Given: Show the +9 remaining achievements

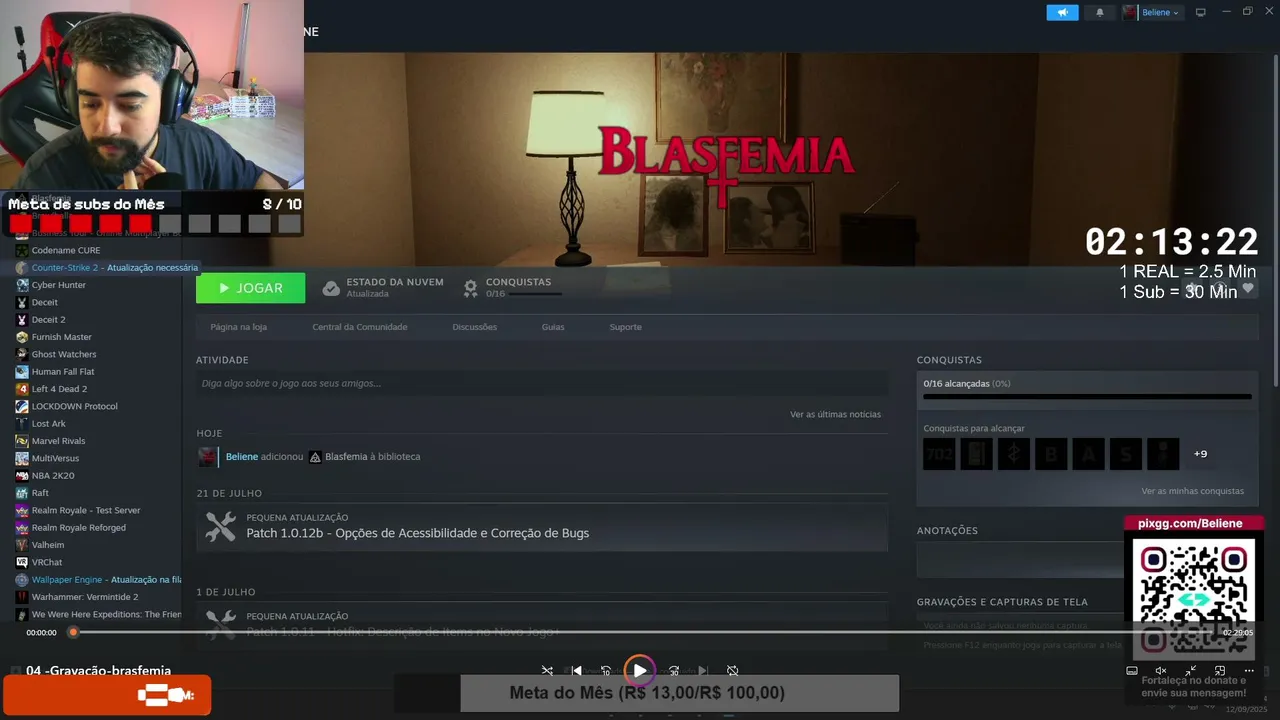Looking at the screenshot, I should tap(1200, 454).
